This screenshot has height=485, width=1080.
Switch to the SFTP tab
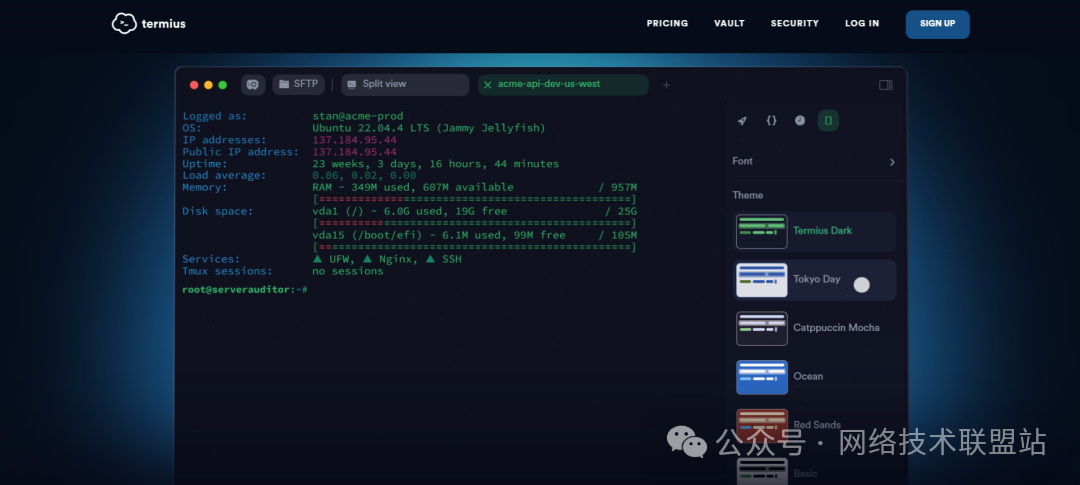pyautogui.click(x=298, y=85)
